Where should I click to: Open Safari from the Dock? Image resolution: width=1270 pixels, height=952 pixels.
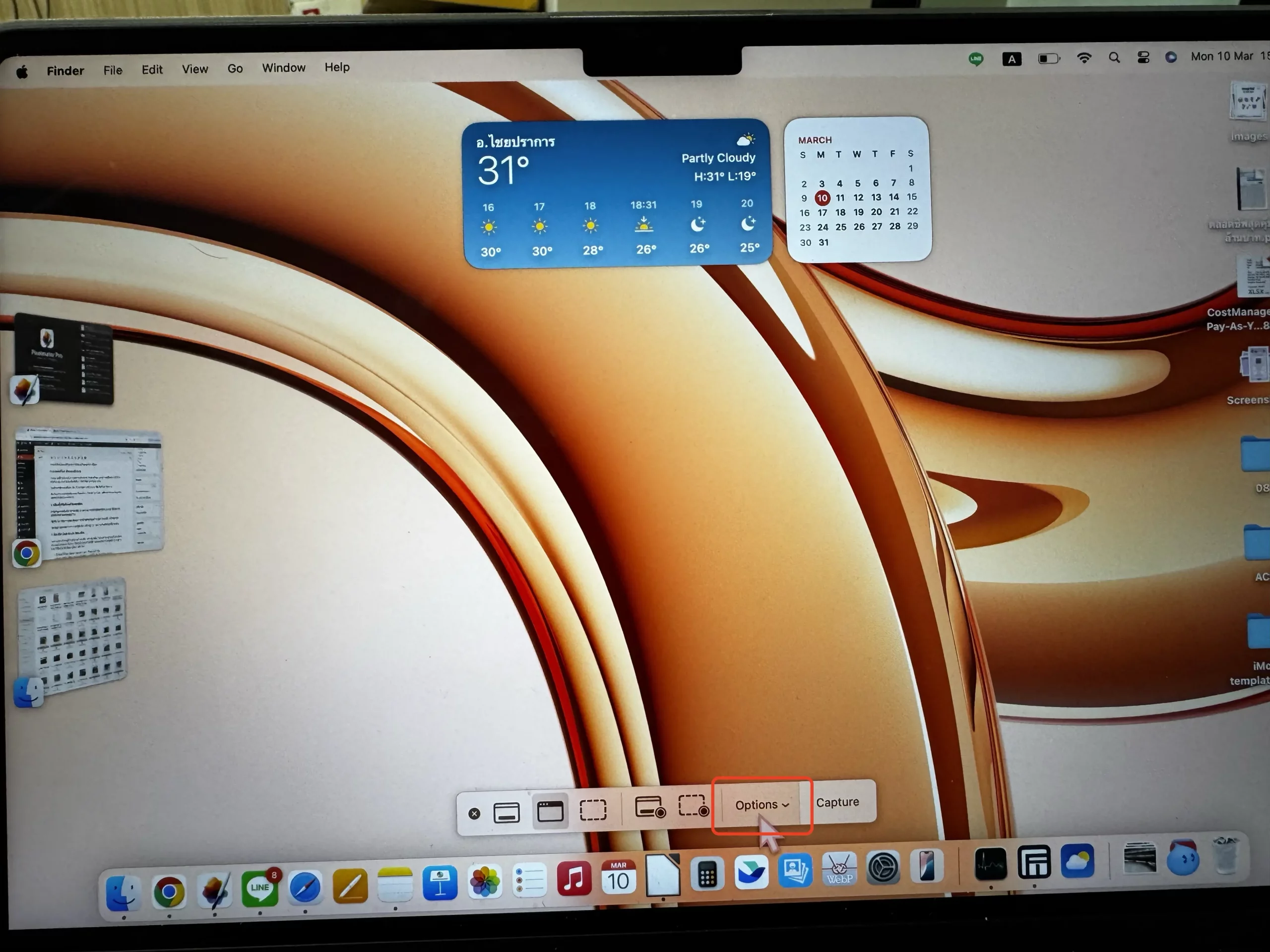305,887
